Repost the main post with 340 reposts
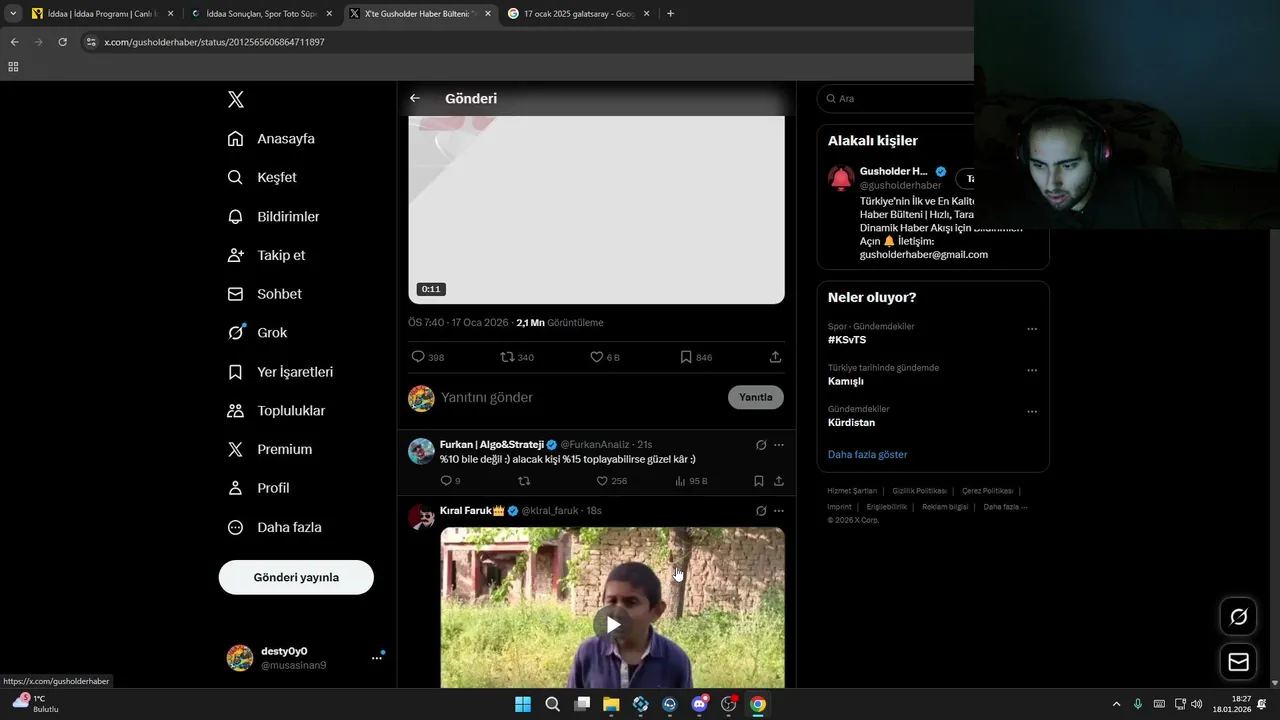Screen dimensions: 1280x720 click(516, 357)
